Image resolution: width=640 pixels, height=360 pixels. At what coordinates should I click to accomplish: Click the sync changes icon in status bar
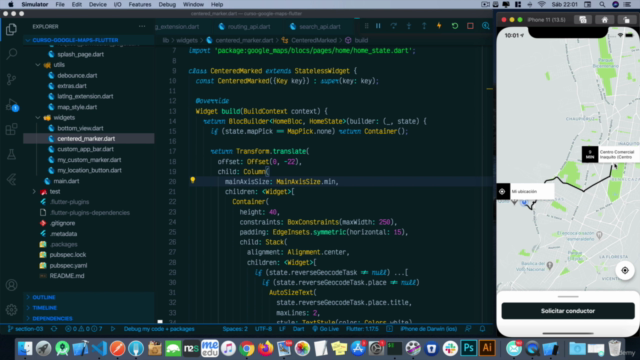[x=54, y=329]
